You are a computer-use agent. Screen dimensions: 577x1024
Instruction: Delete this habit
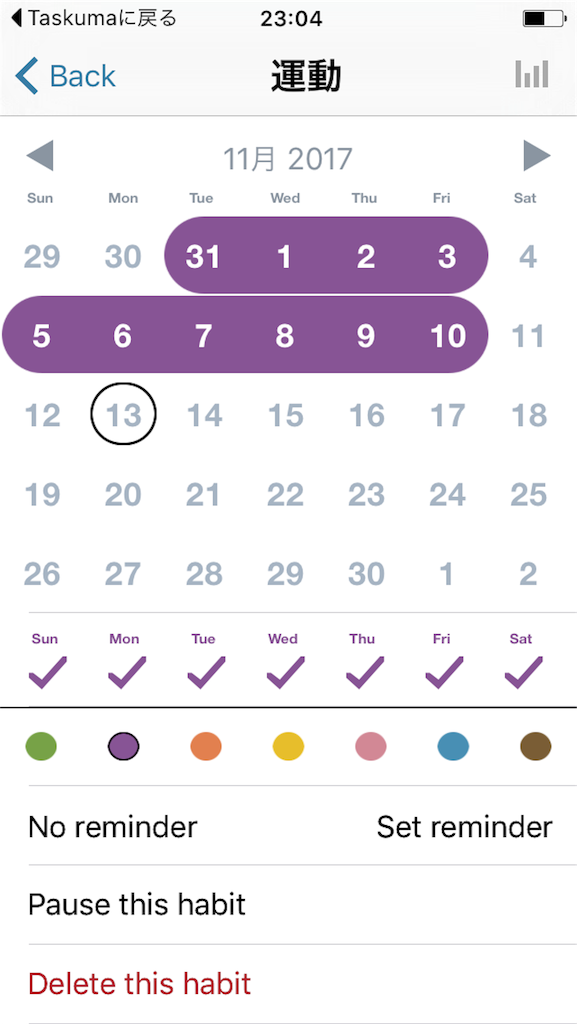point(139,984)
